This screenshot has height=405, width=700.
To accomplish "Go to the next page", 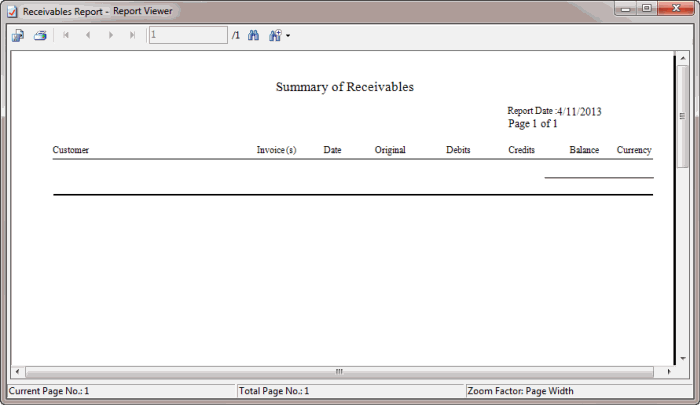I will point(110,35).
